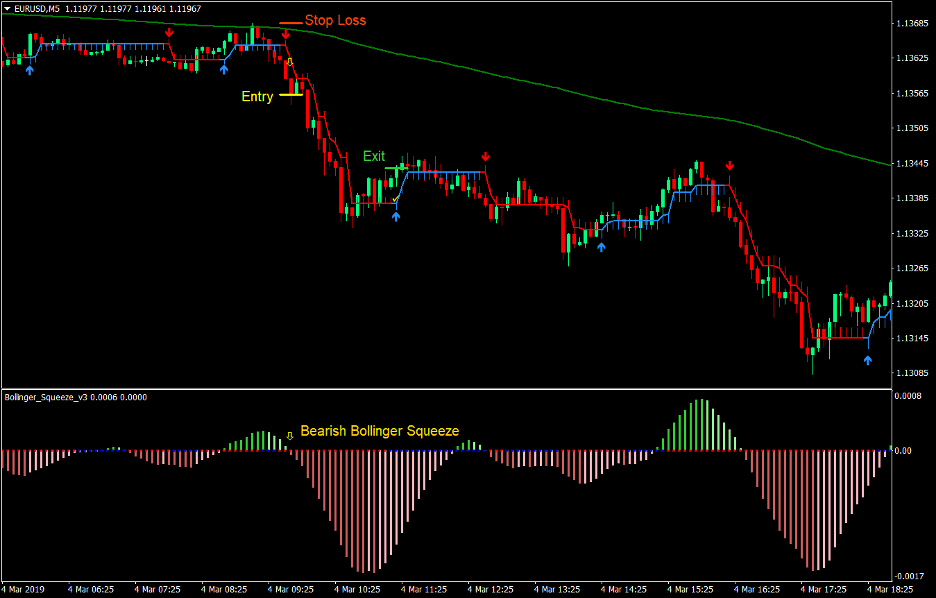Image resolution: width=936 pixels, height=598 pixels.
Task: Select the red arrow above the 12:25 price peak
Action: [486, 155]
